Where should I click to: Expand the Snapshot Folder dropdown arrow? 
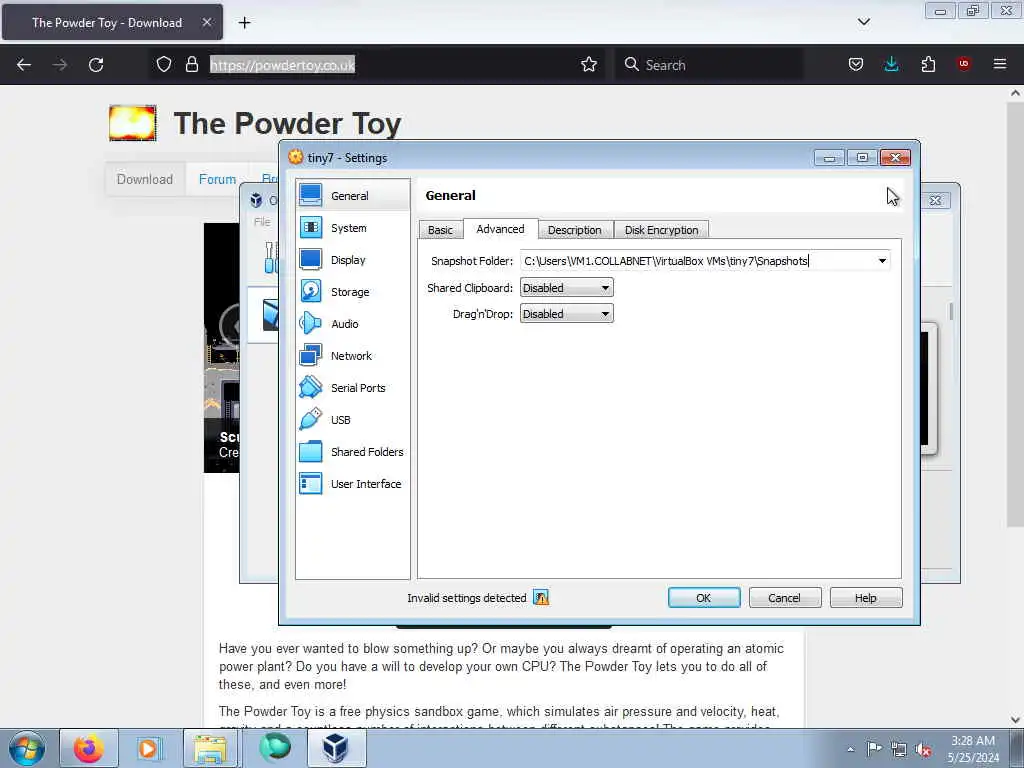[x=882, y=261]
